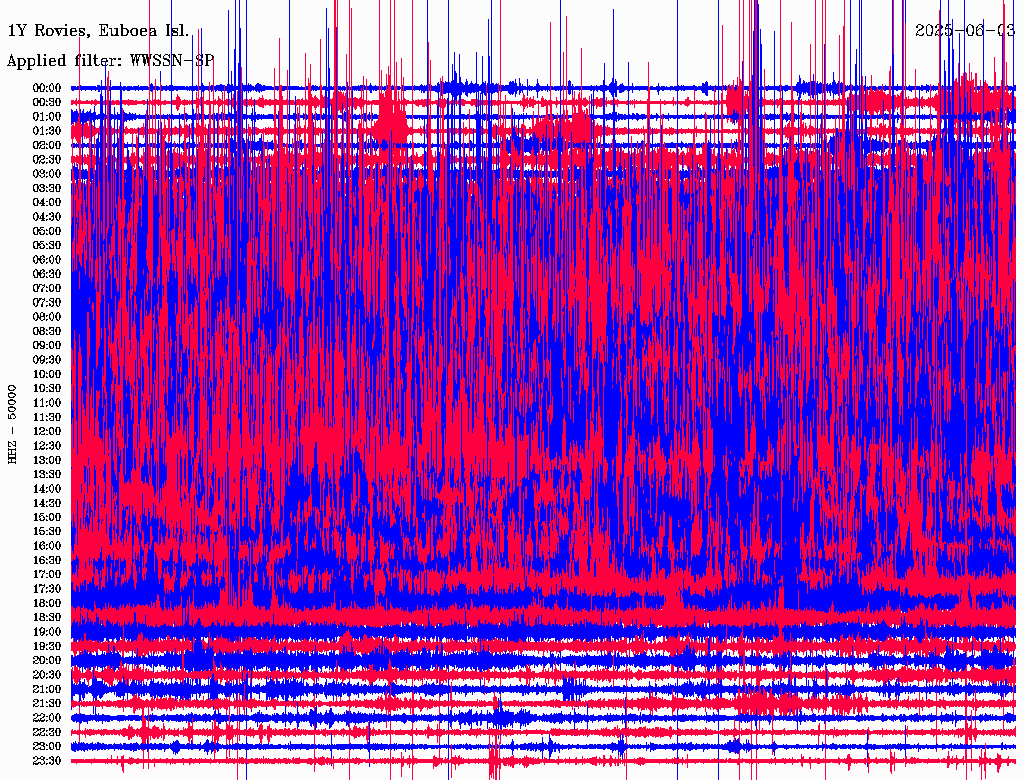Select the 20:00 time label

click(47, 660)
